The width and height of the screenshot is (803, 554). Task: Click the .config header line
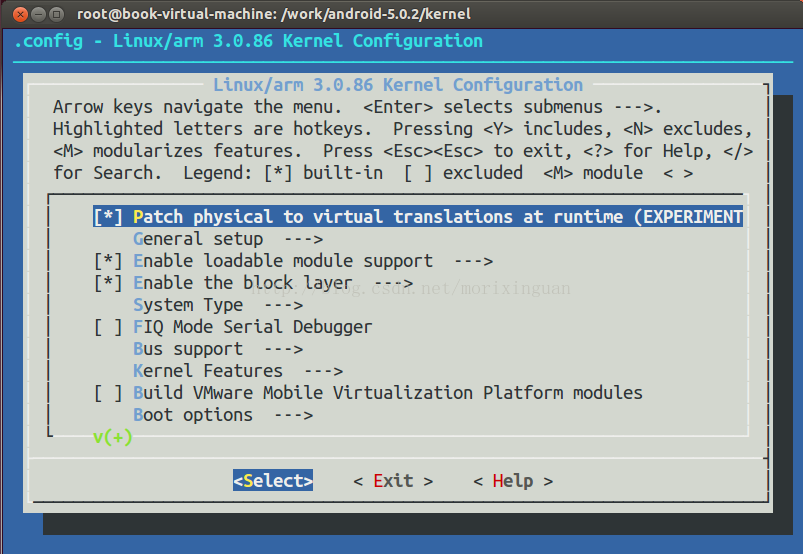[x=248, y=42]
